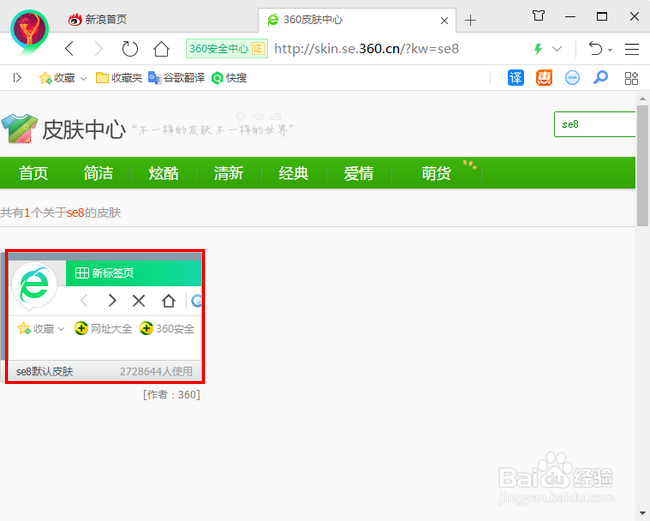Click the 2728644人使用 usage count
The image size is (650, 521).
click(x=156, y=371)
